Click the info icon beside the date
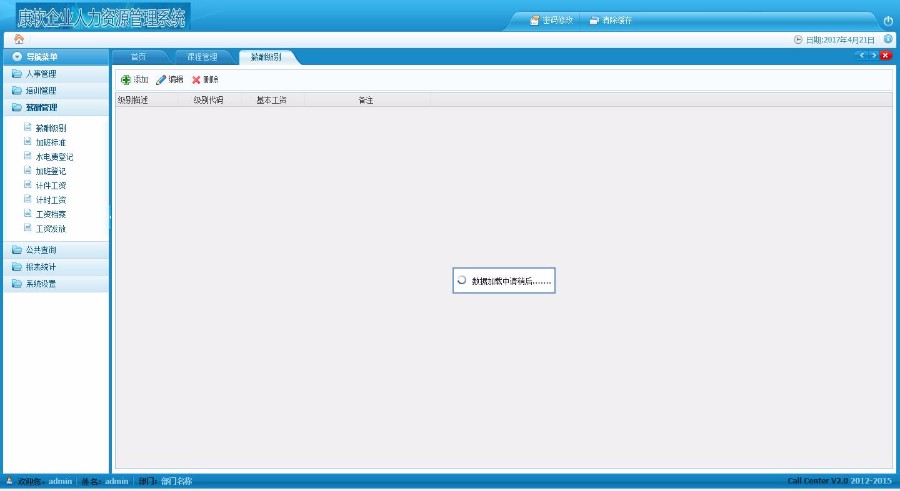The width and height of the screenshot is (900, 491). [888, 39]
